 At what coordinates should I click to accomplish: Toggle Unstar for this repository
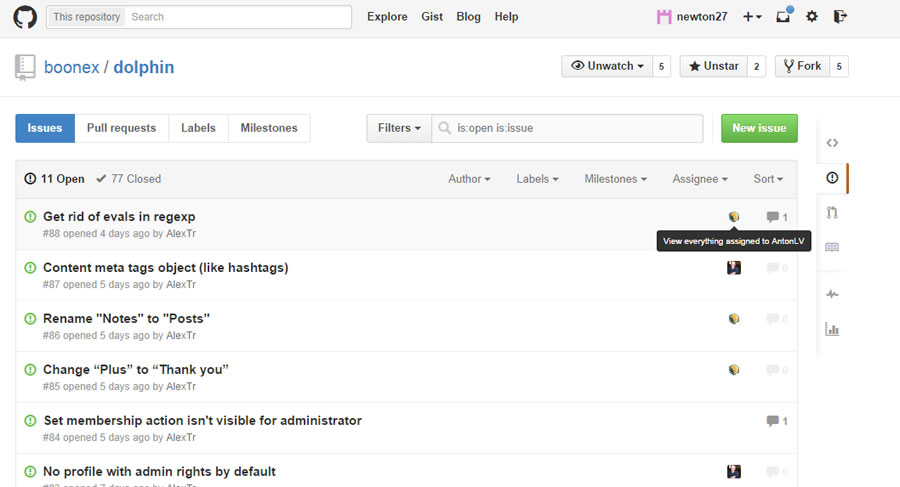click(x=714, y=66)
